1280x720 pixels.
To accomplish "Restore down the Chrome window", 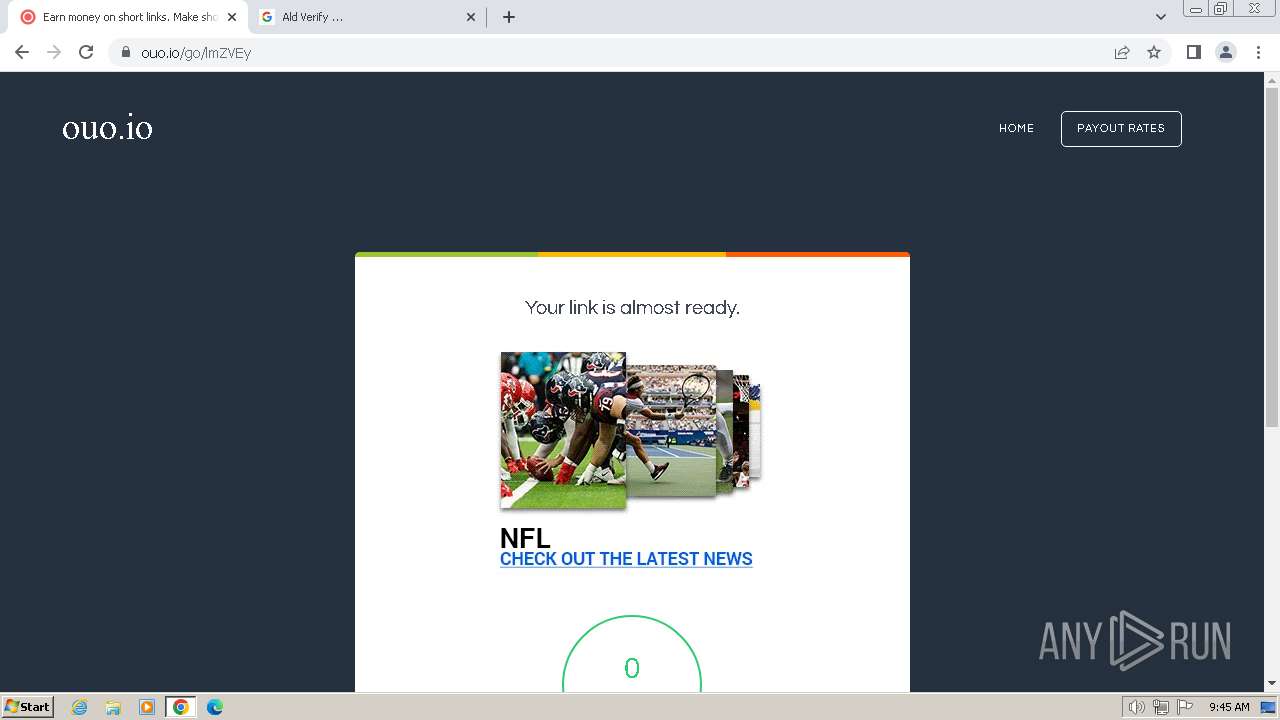I will point(1220,9).
